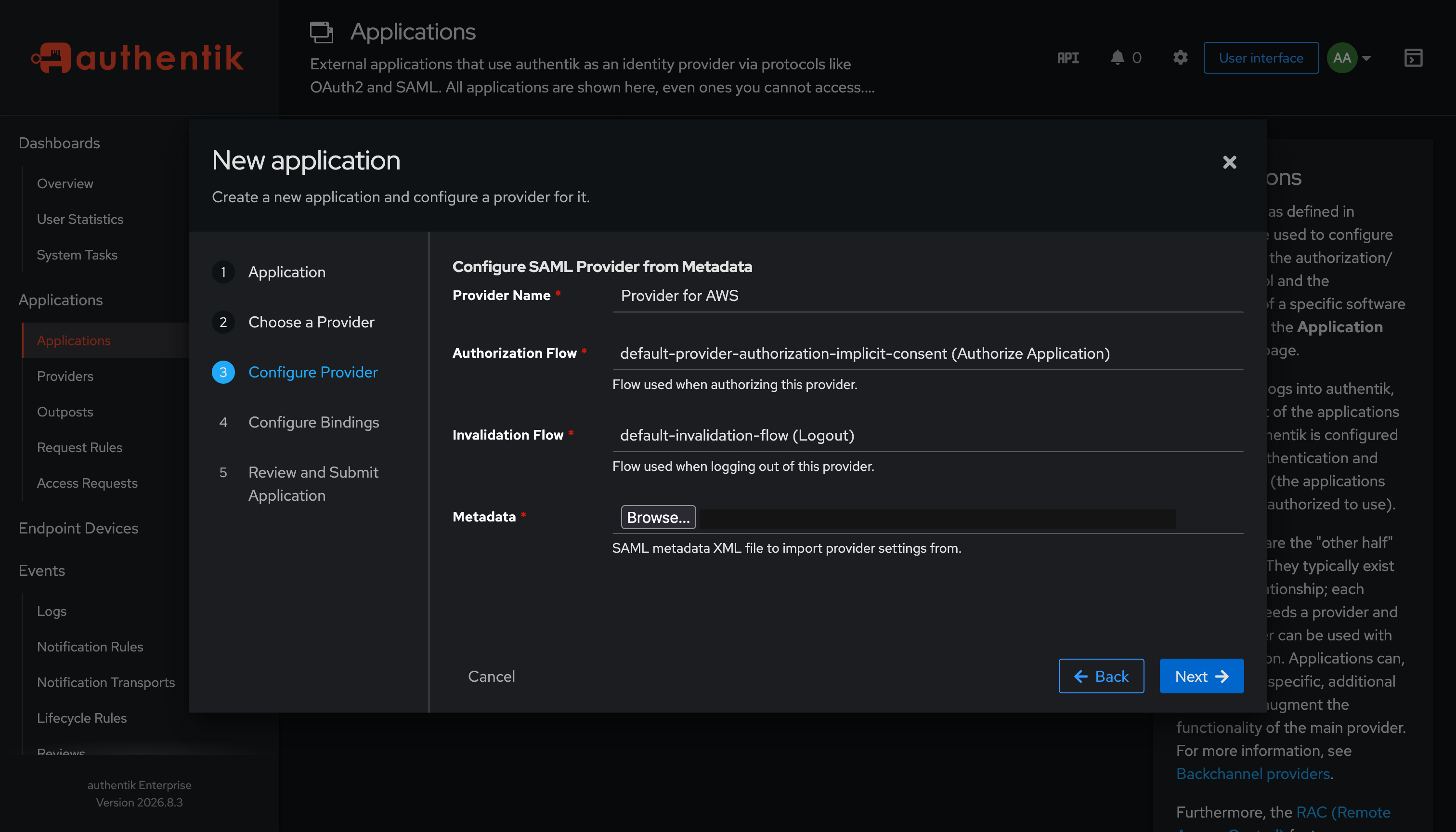Open User Statistics in sidebar
The width and height of the screenshot is (1456, 832).
tap(80, 220)
